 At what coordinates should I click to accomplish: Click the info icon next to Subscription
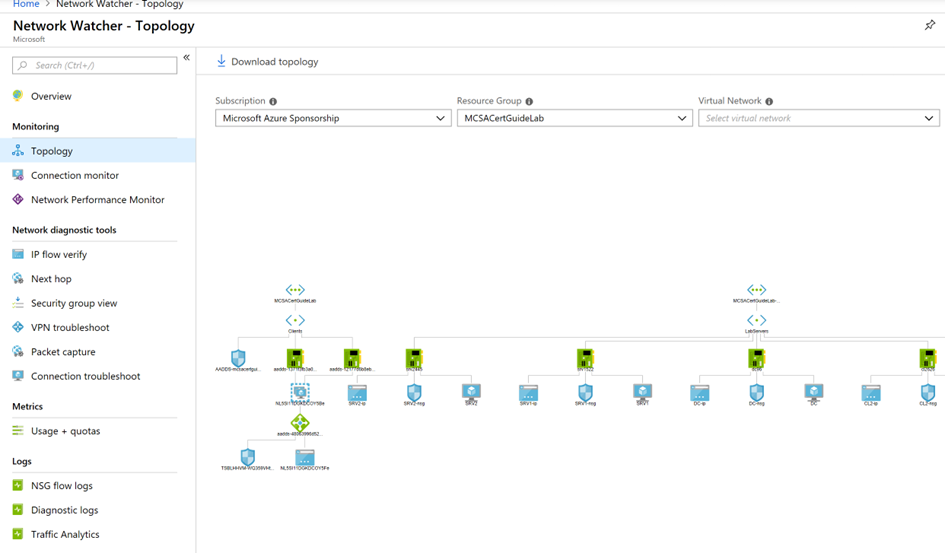pyautogui.click(x=273, y=101)
